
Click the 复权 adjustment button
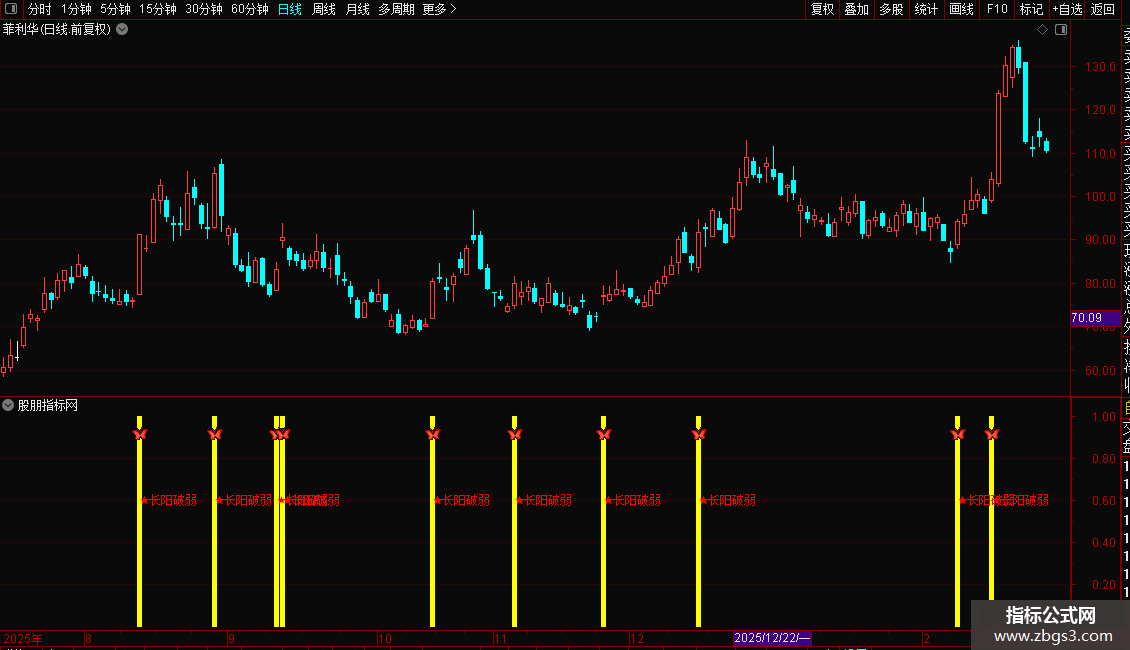[x=822, y=9]
